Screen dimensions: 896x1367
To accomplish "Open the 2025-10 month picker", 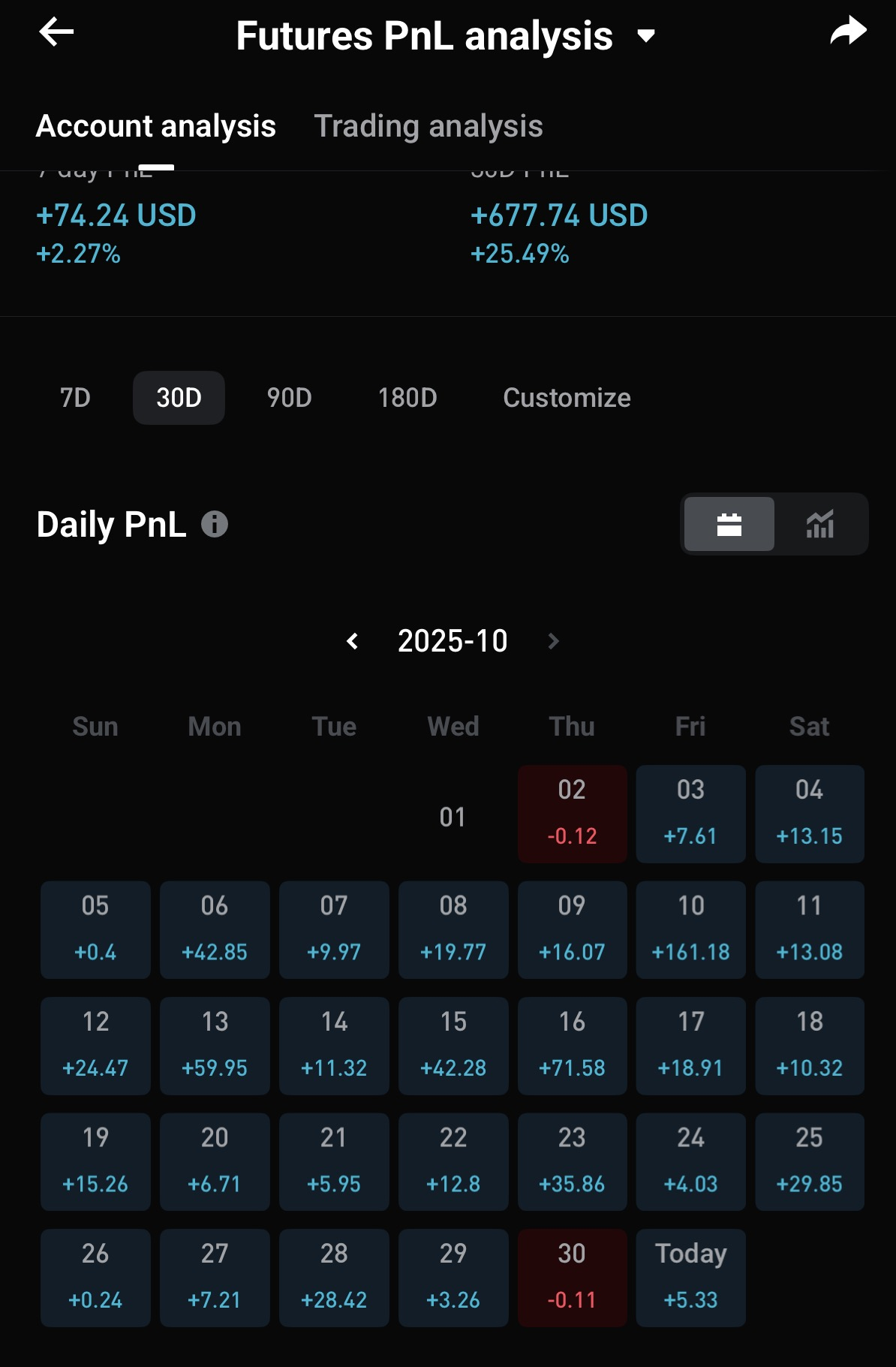I will point(453,641).
